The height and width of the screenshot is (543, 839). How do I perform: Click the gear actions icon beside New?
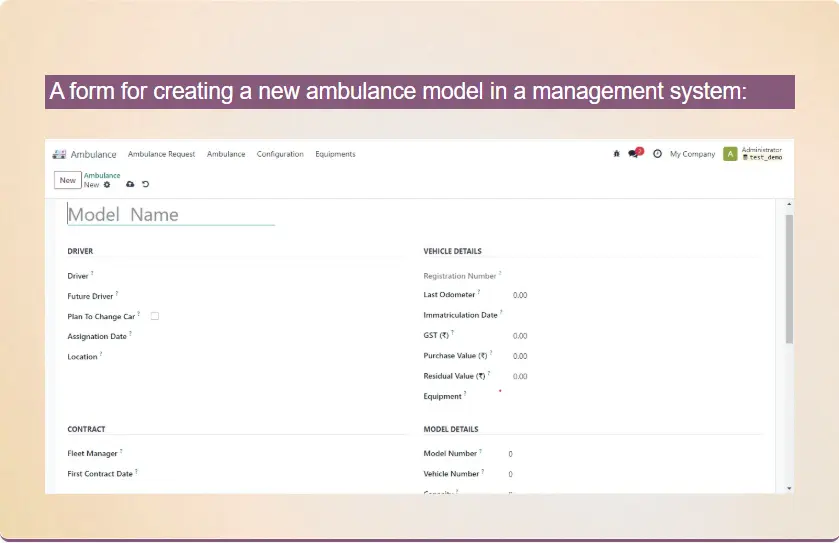click(x=107, y=185)
